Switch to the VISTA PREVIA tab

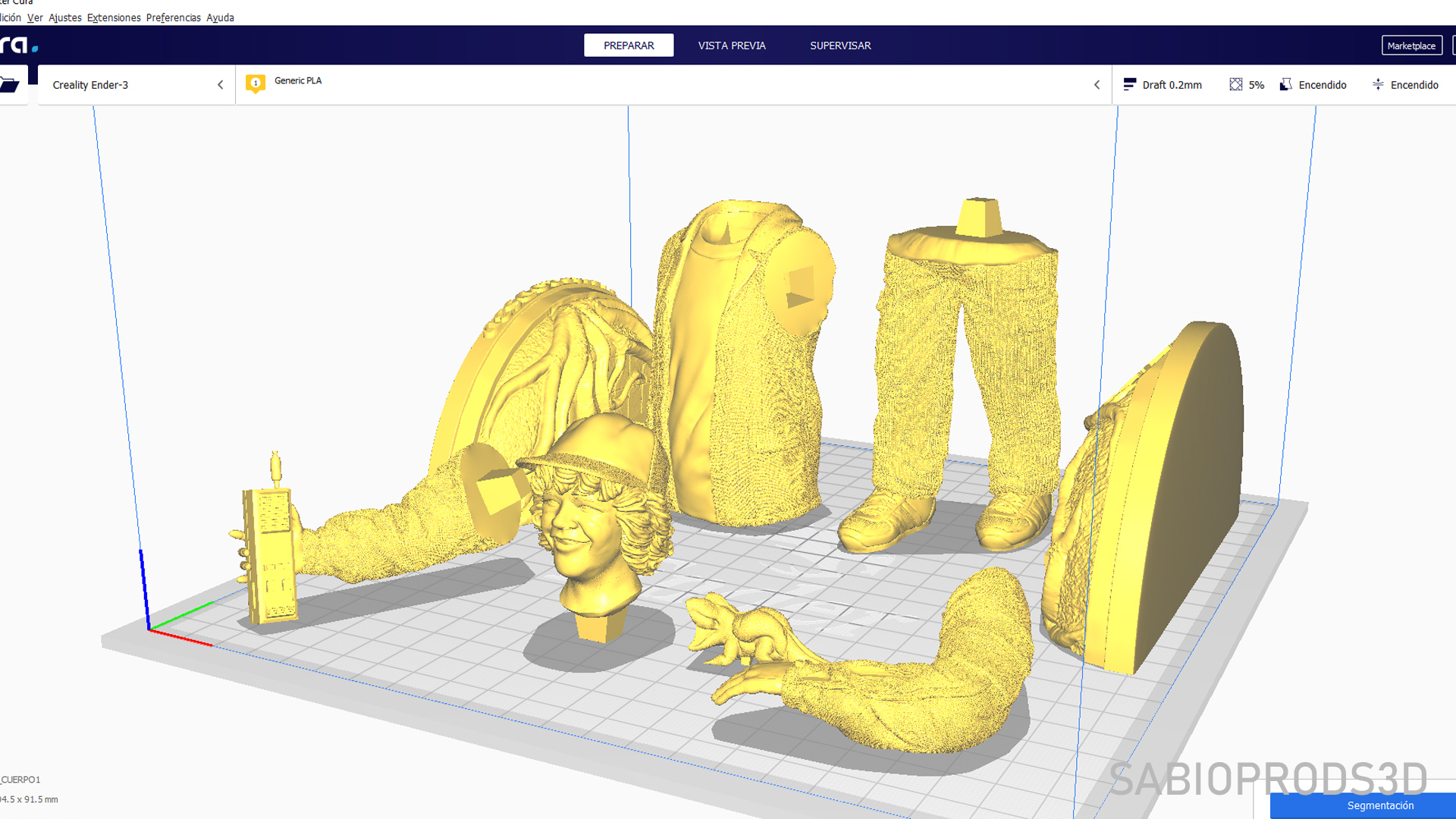[731, 45]
